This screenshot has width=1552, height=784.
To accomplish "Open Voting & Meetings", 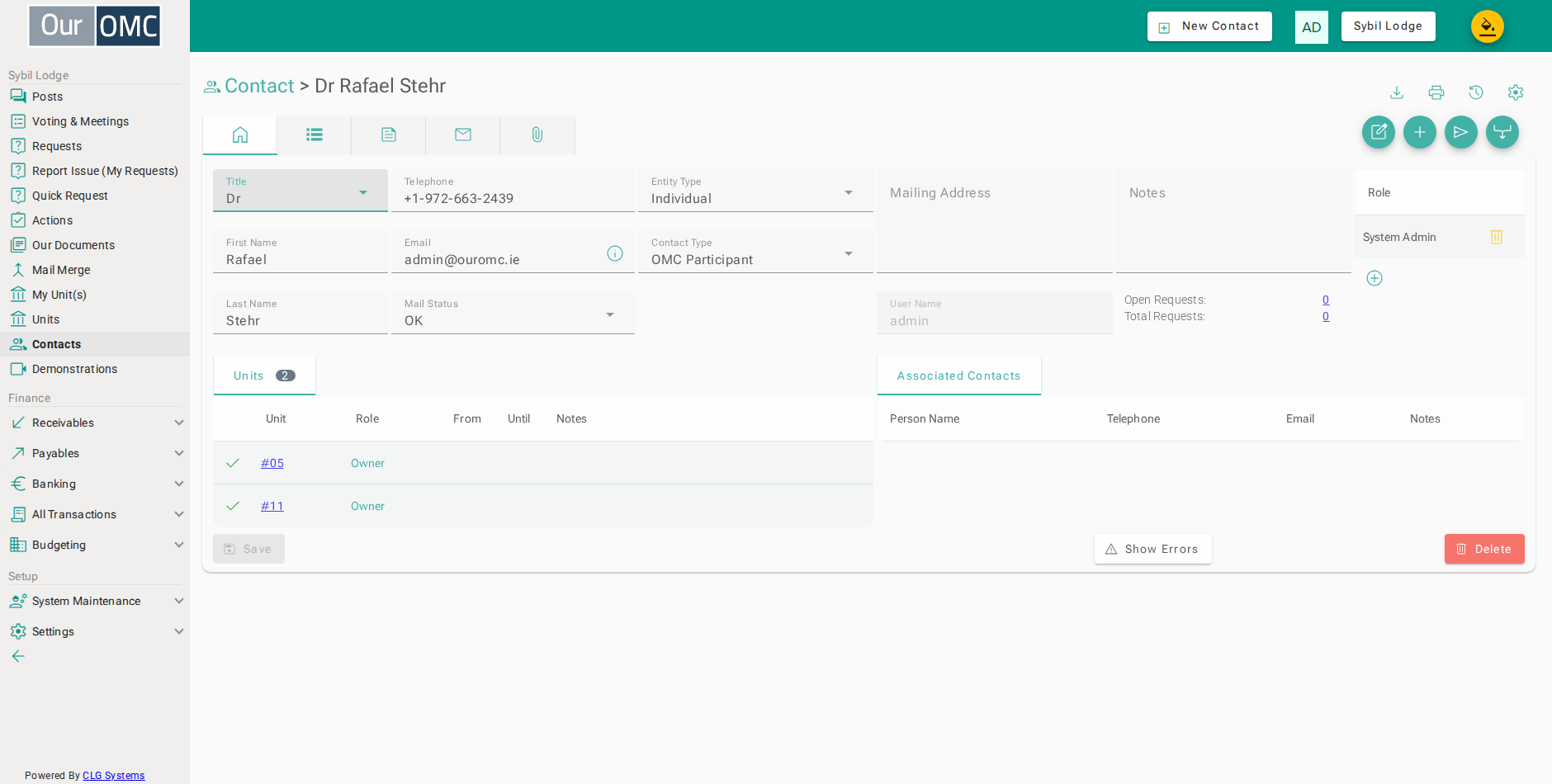I will [95, 121].
